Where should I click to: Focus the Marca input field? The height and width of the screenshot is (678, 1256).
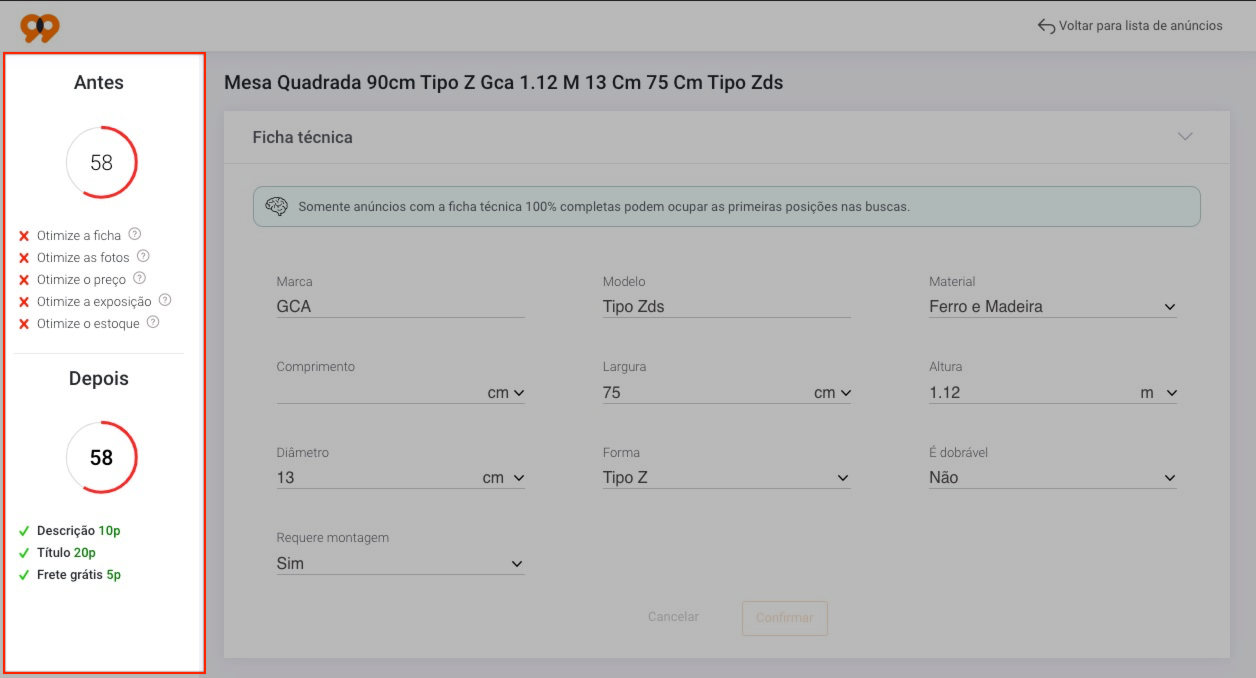point(400,307)
